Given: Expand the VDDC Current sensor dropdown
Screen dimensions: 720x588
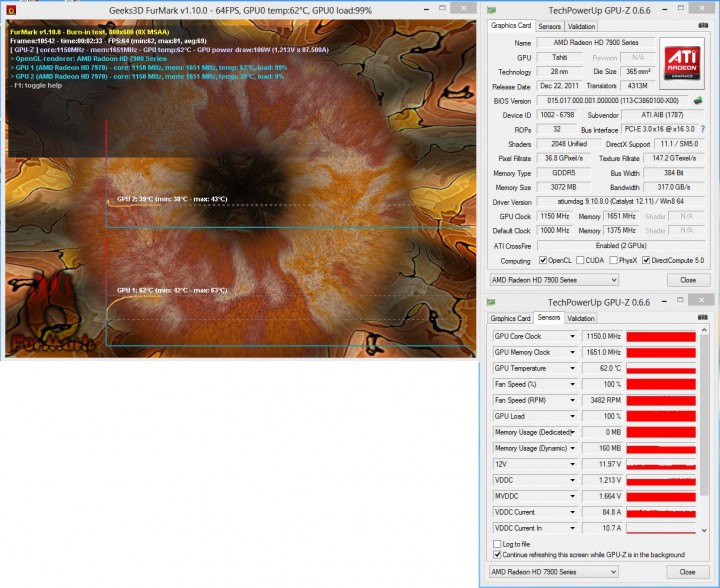Looking at the screenshot, I should point(573,512).
